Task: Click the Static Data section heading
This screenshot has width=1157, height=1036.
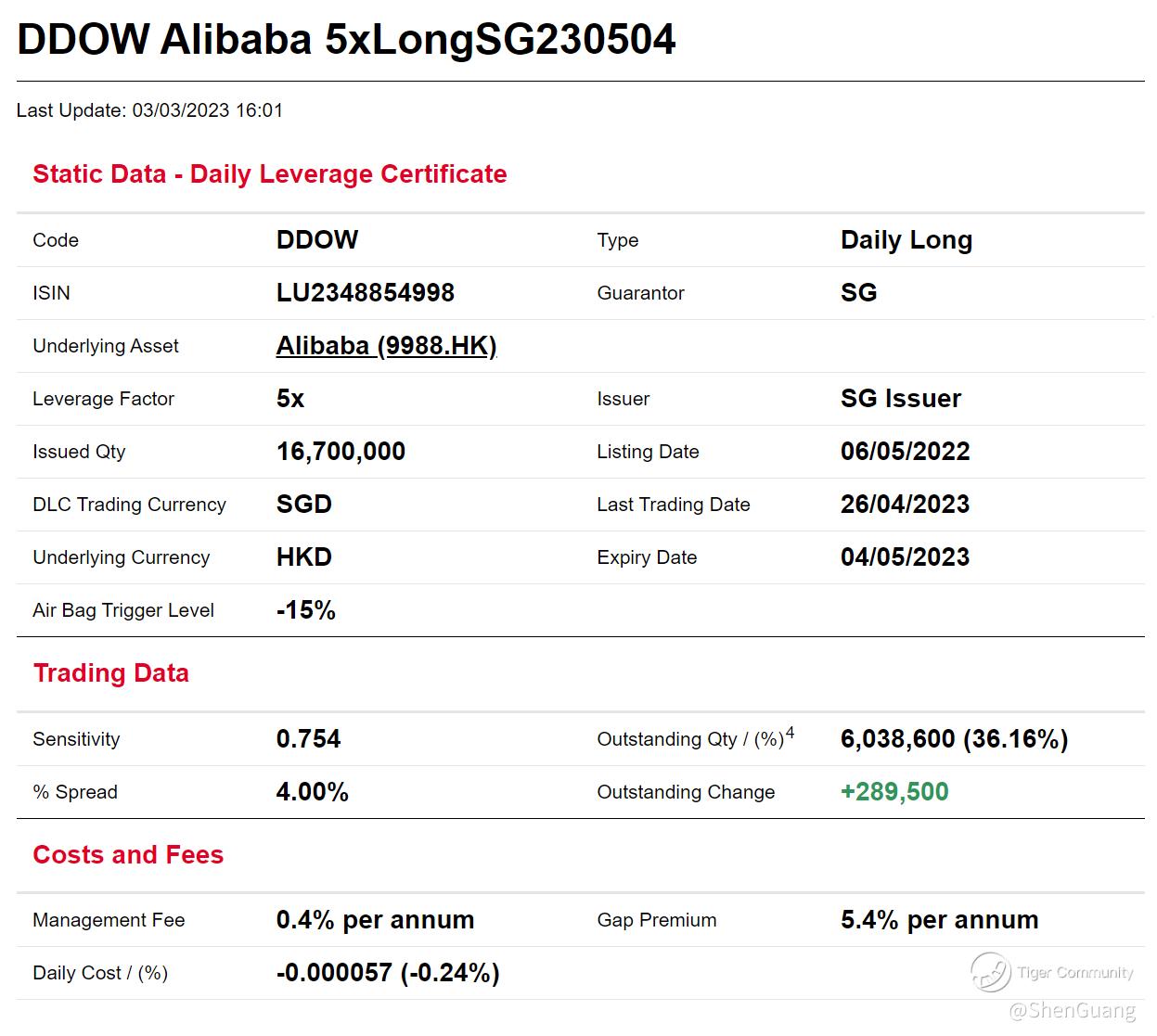Action: (x=269, y=174)
